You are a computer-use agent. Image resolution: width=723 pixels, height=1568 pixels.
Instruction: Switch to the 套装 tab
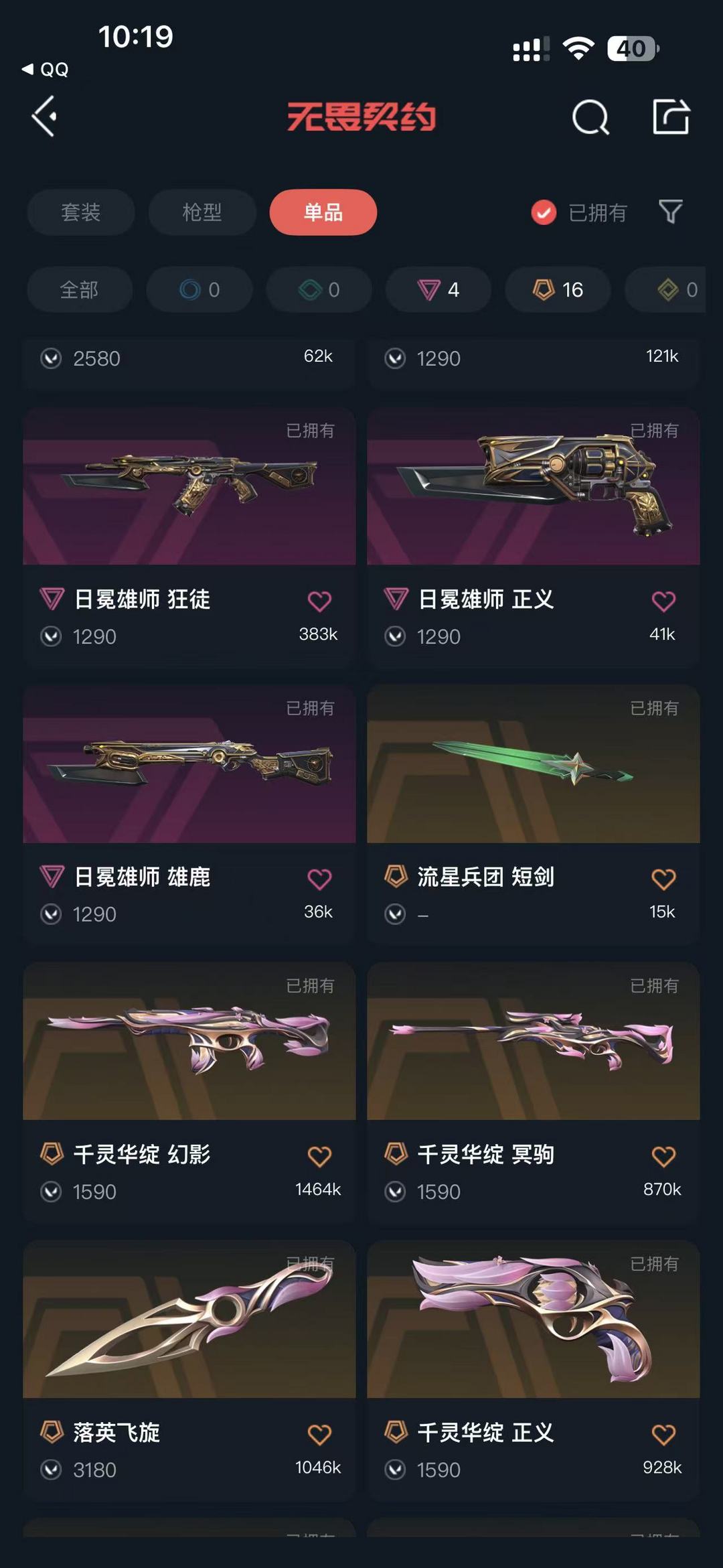[81, 212]
